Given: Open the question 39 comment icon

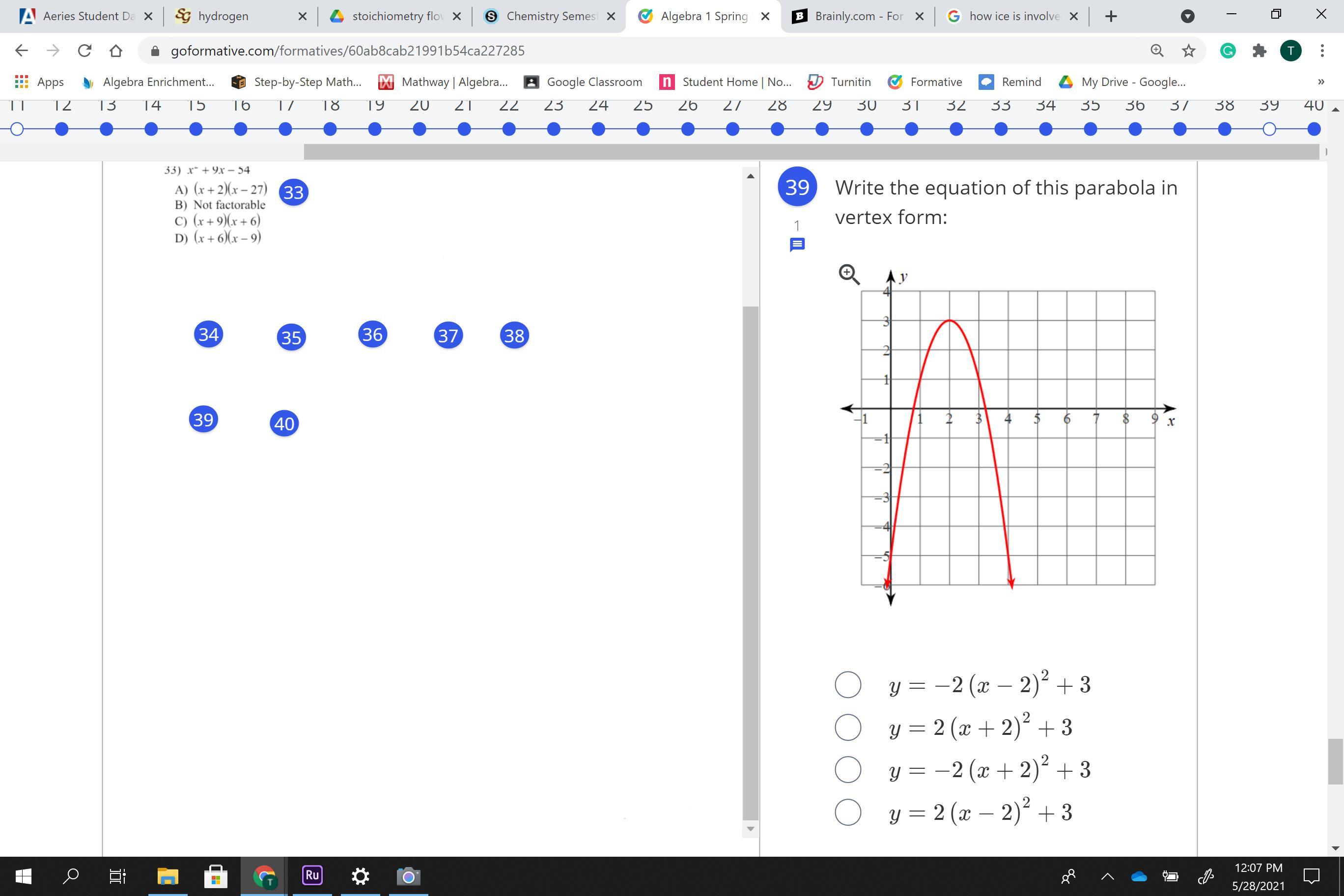Looking at the screenshot, I should click(x=797, y=245).
